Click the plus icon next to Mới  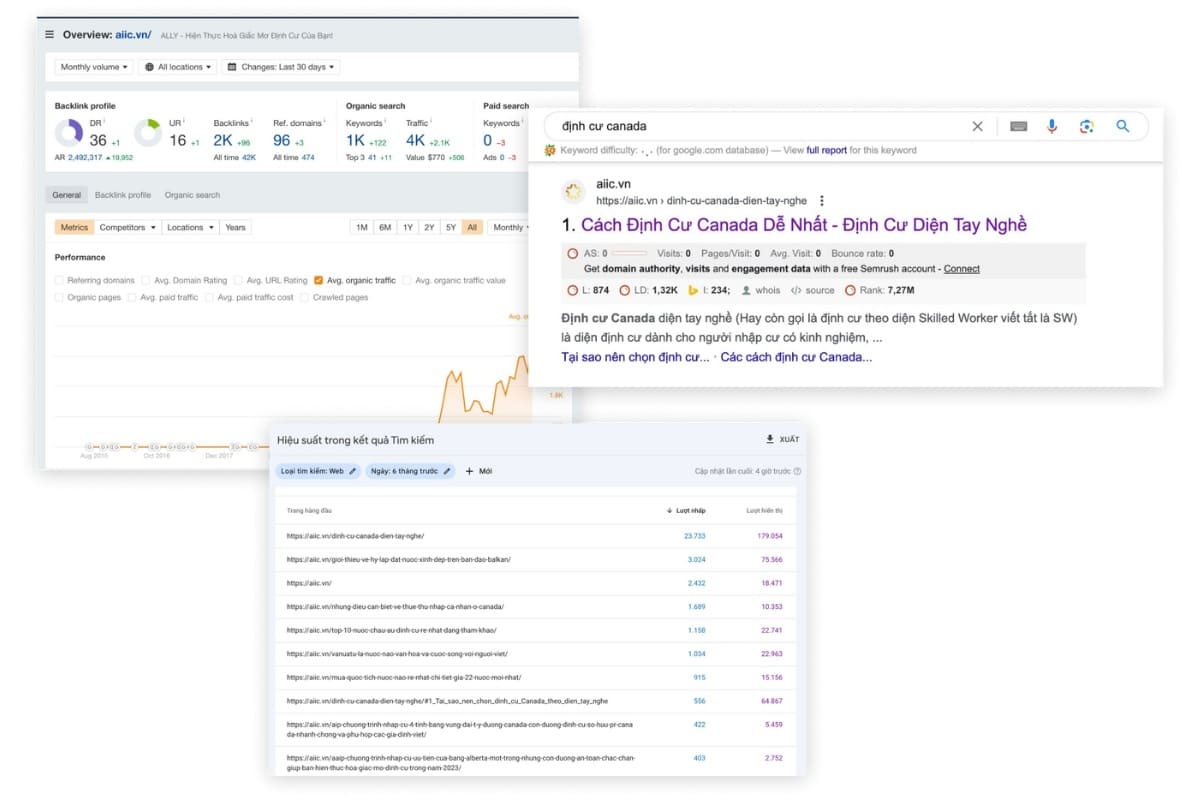[470, 471]
